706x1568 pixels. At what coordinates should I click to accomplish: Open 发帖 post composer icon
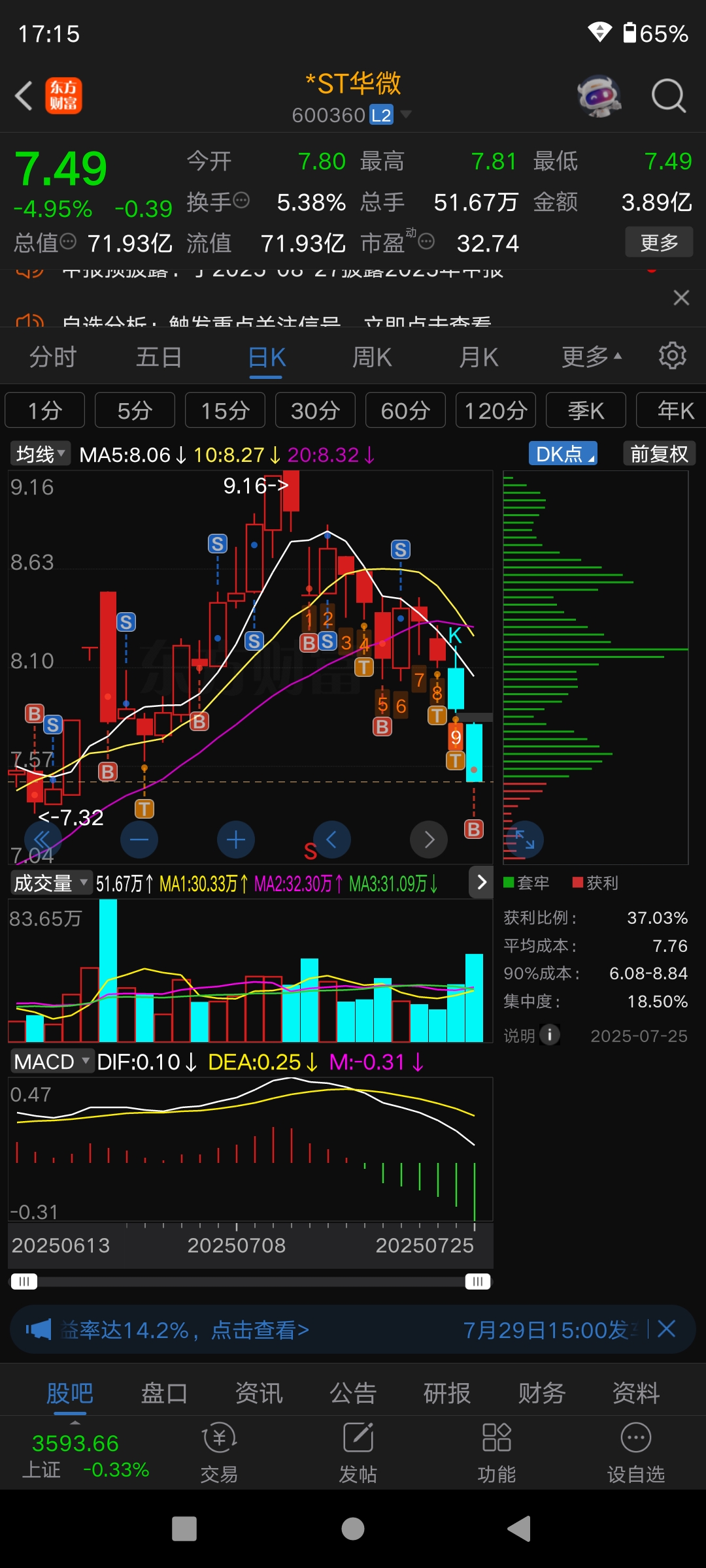pyautogui.click(x=358, y=1453)
